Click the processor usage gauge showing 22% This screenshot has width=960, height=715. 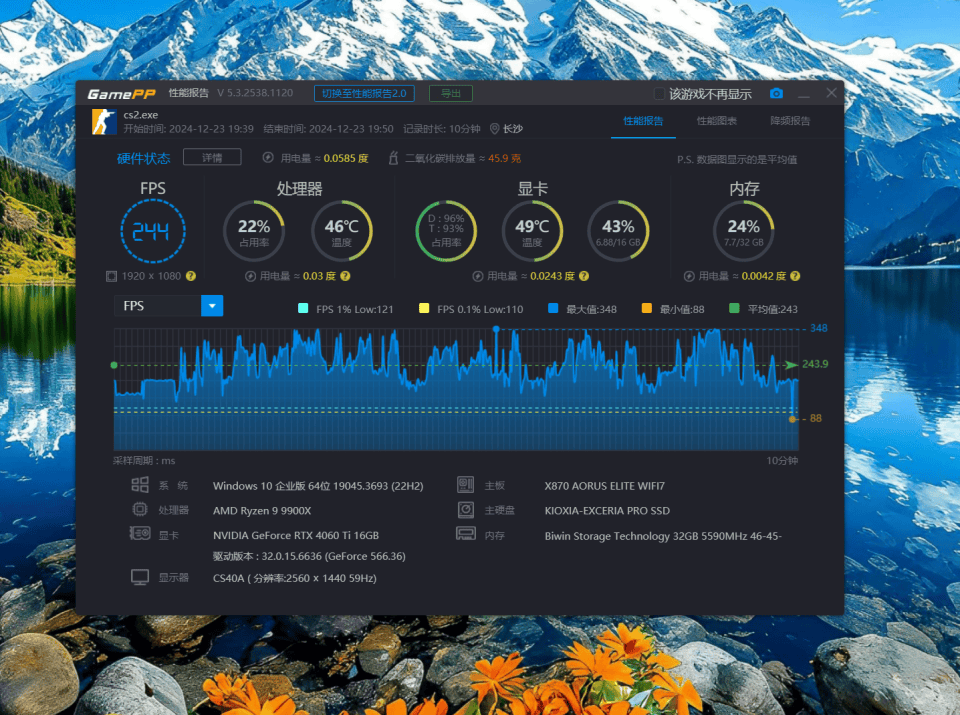254,231
